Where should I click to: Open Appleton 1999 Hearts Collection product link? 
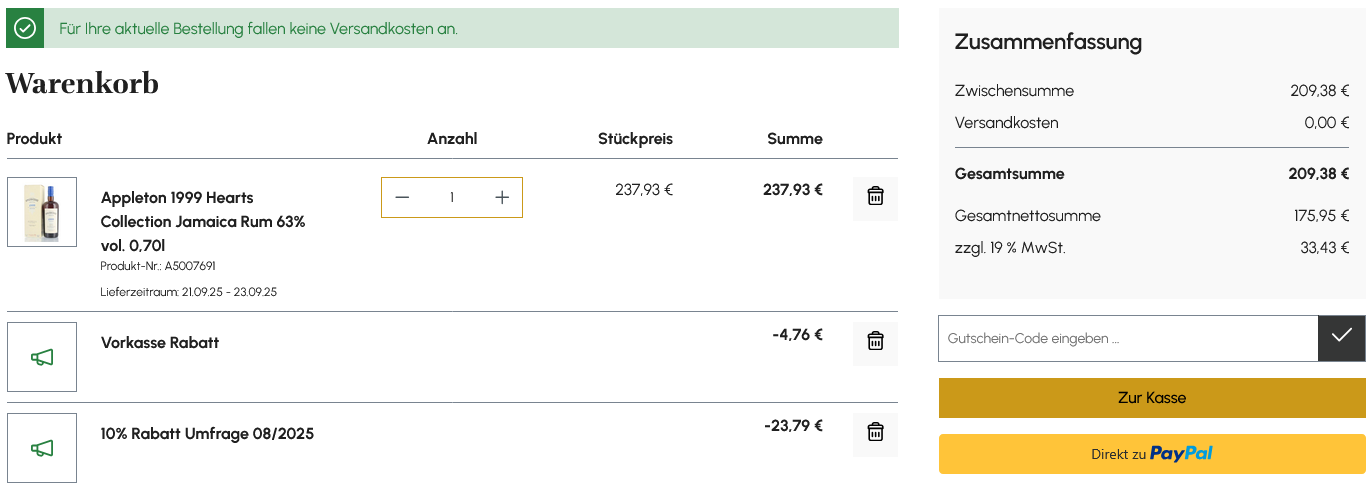click(203, 221)
